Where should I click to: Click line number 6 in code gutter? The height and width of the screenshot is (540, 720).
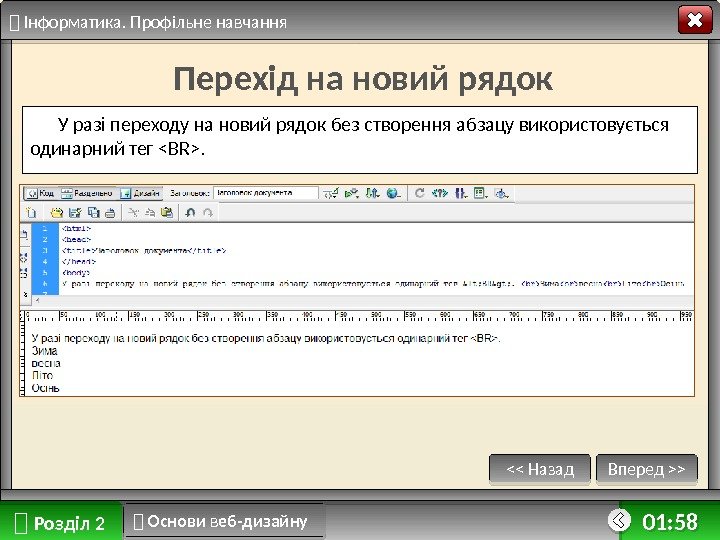point(45,283)
